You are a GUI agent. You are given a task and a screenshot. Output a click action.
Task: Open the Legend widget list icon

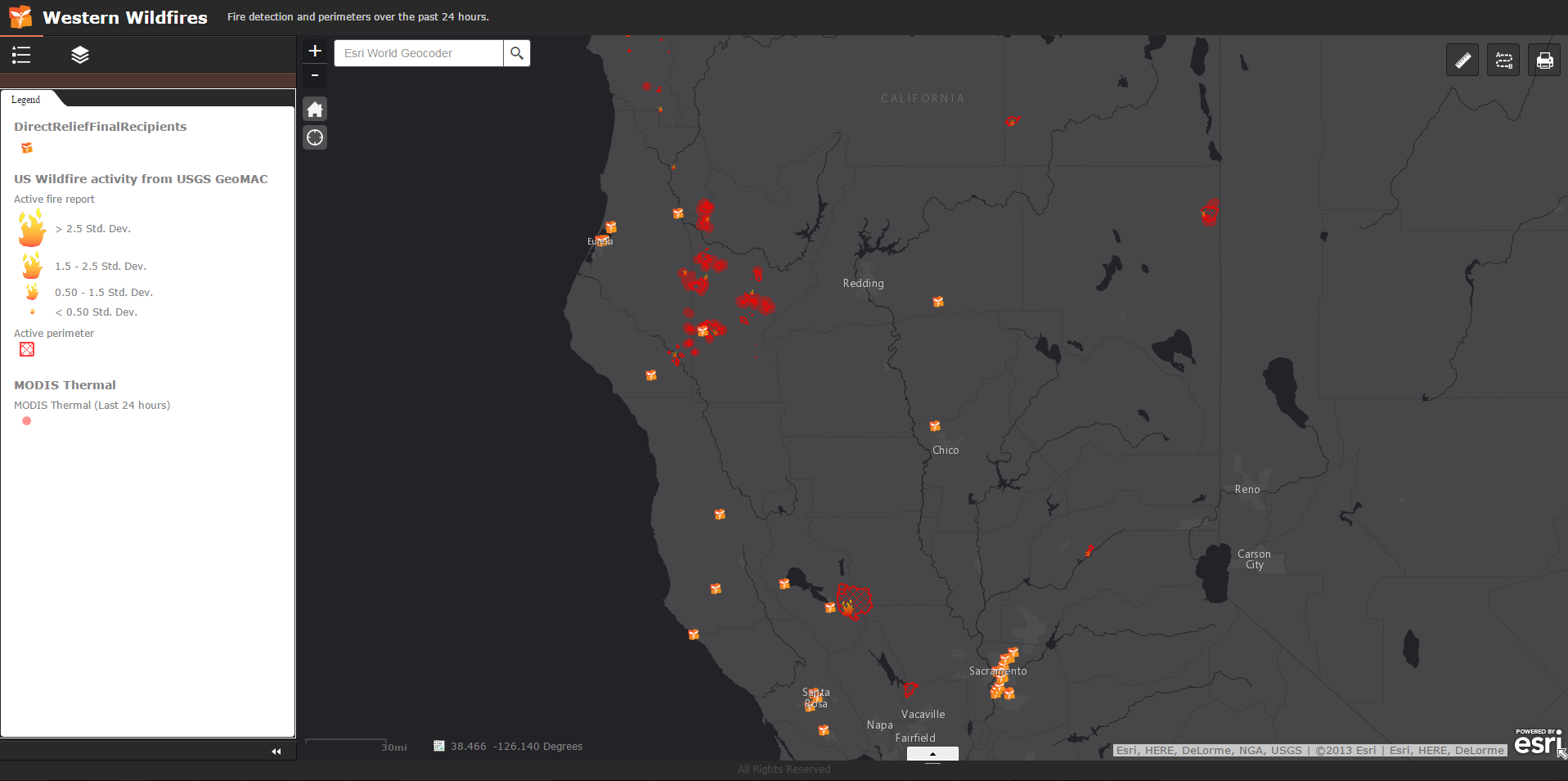coord(21,55)
